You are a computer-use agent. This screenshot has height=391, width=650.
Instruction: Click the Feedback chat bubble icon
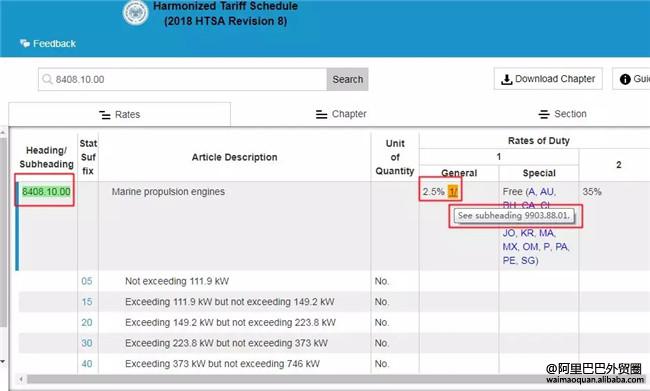click(x=25, y=43)
